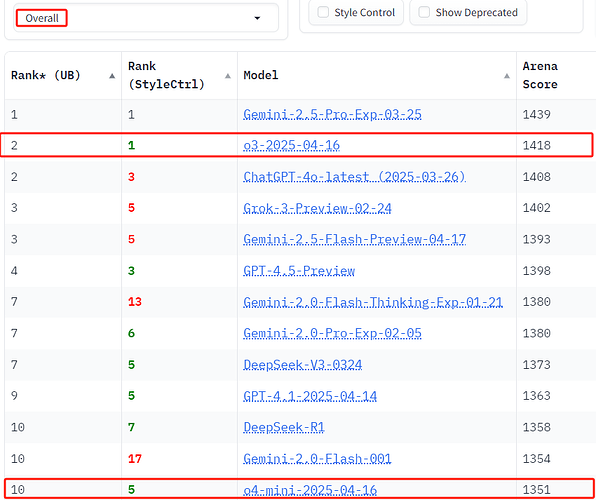Open the o3-2025-04-16 model link

coord(292,145)
